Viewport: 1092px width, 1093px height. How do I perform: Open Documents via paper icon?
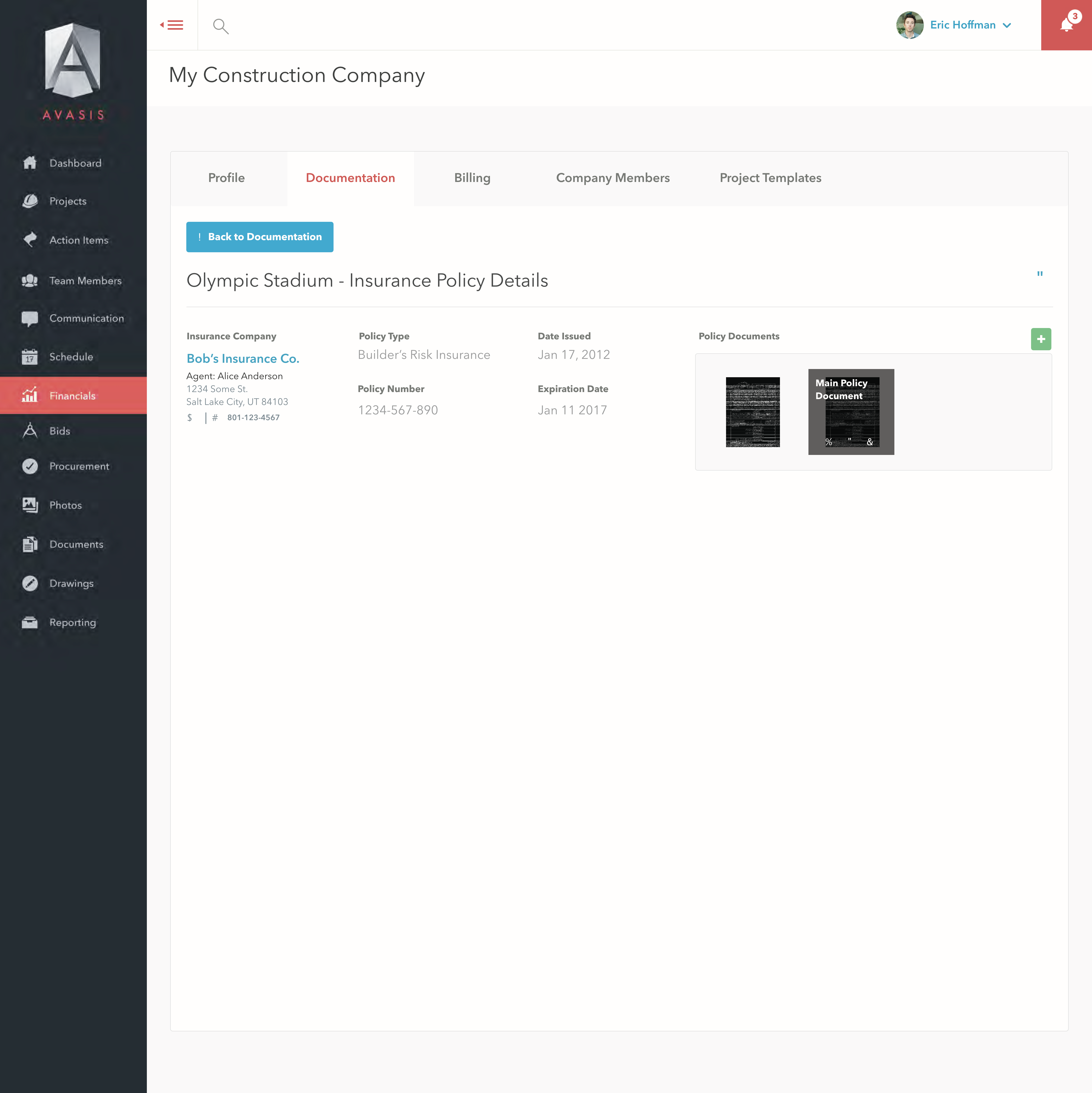pos(30,544)
